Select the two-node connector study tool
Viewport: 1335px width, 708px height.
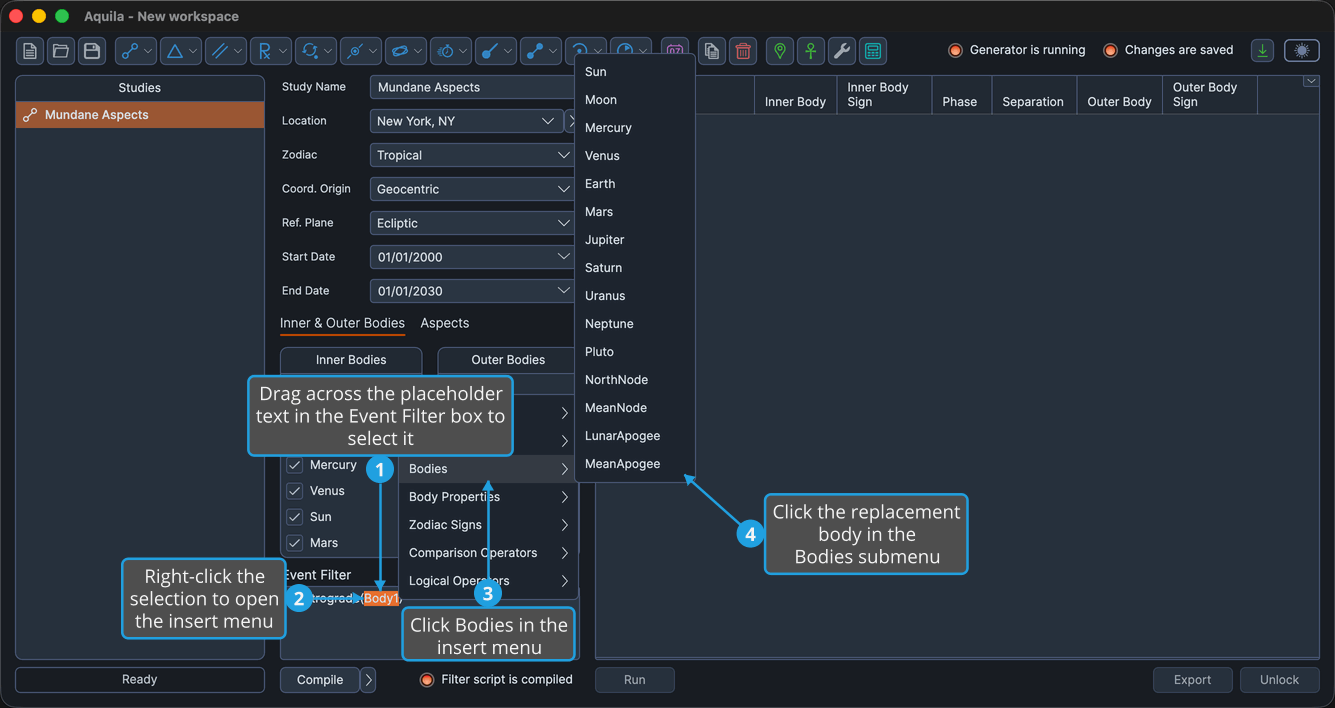[x=534, y=51]
